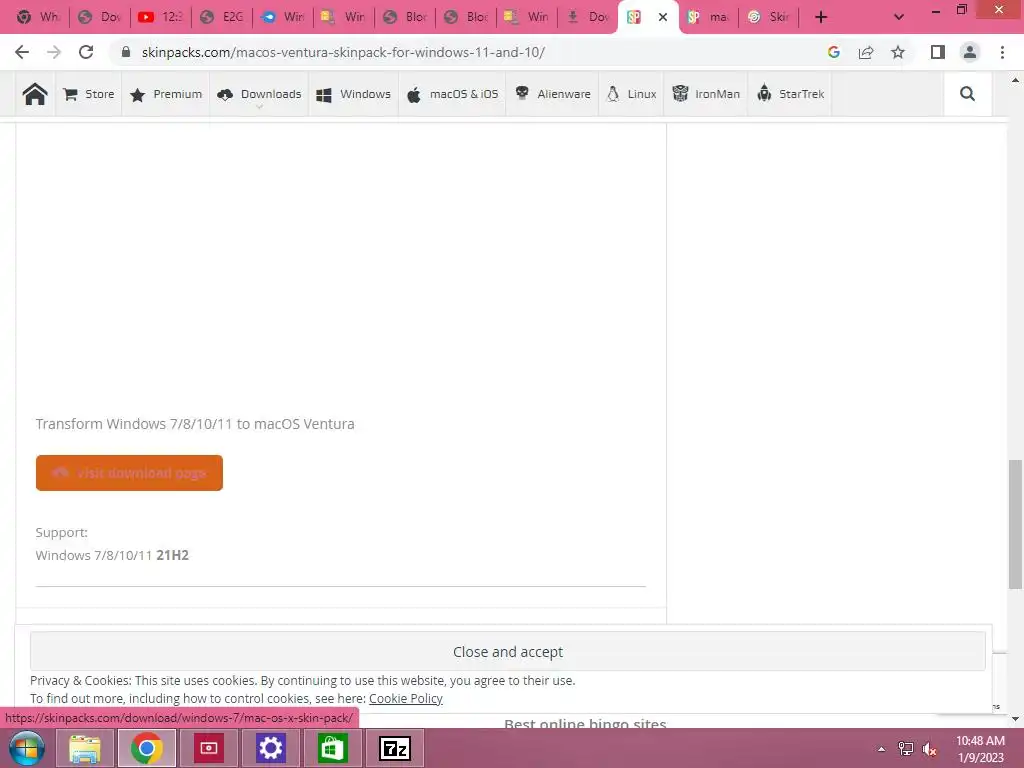Open the IronMan menu item
The image size is (1024, 768).
706,94
